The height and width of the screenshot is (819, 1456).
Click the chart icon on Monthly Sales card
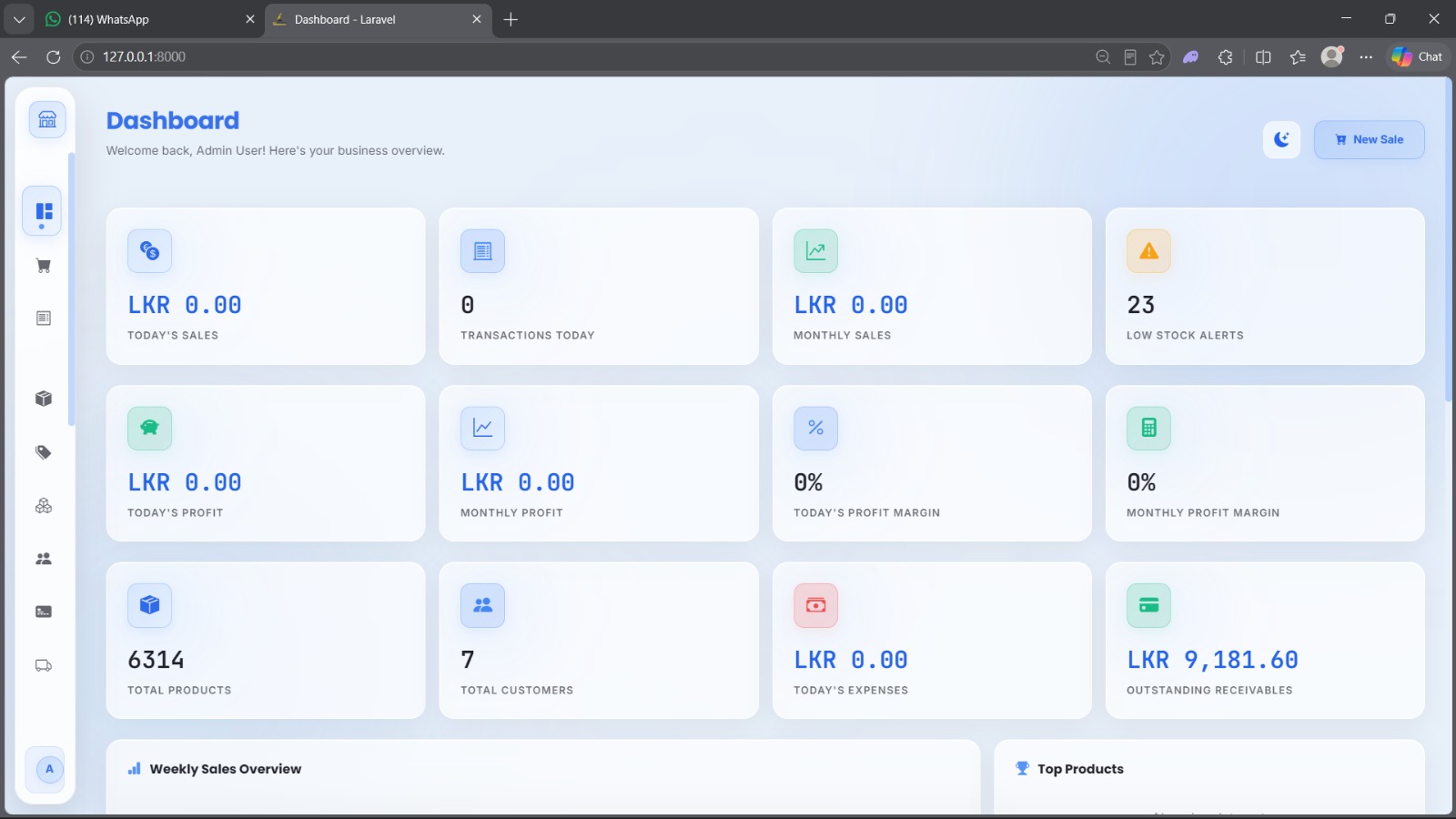pos(815,251)
